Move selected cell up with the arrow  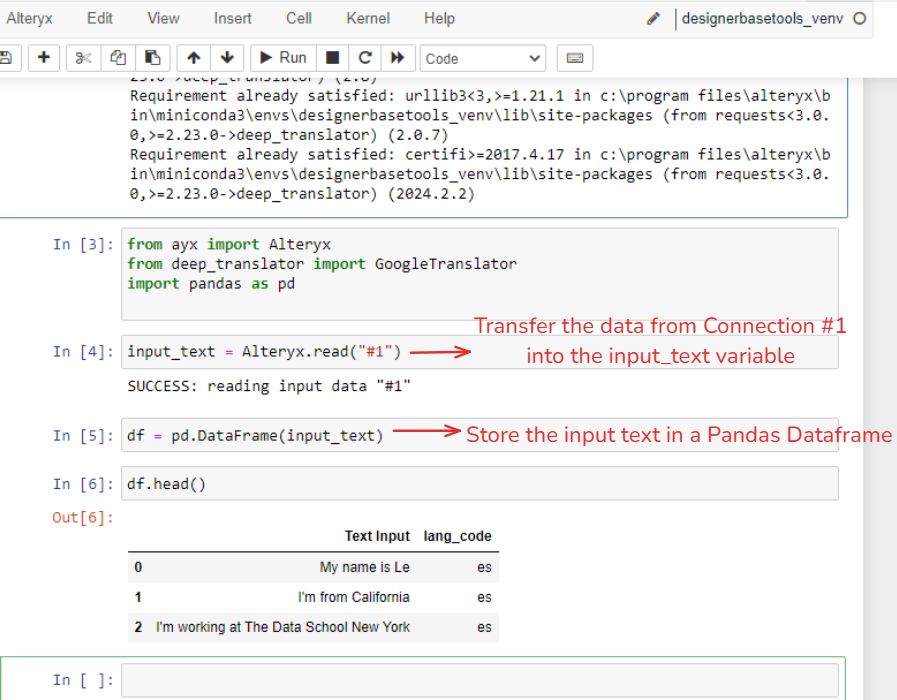click(x=194, y=58)
